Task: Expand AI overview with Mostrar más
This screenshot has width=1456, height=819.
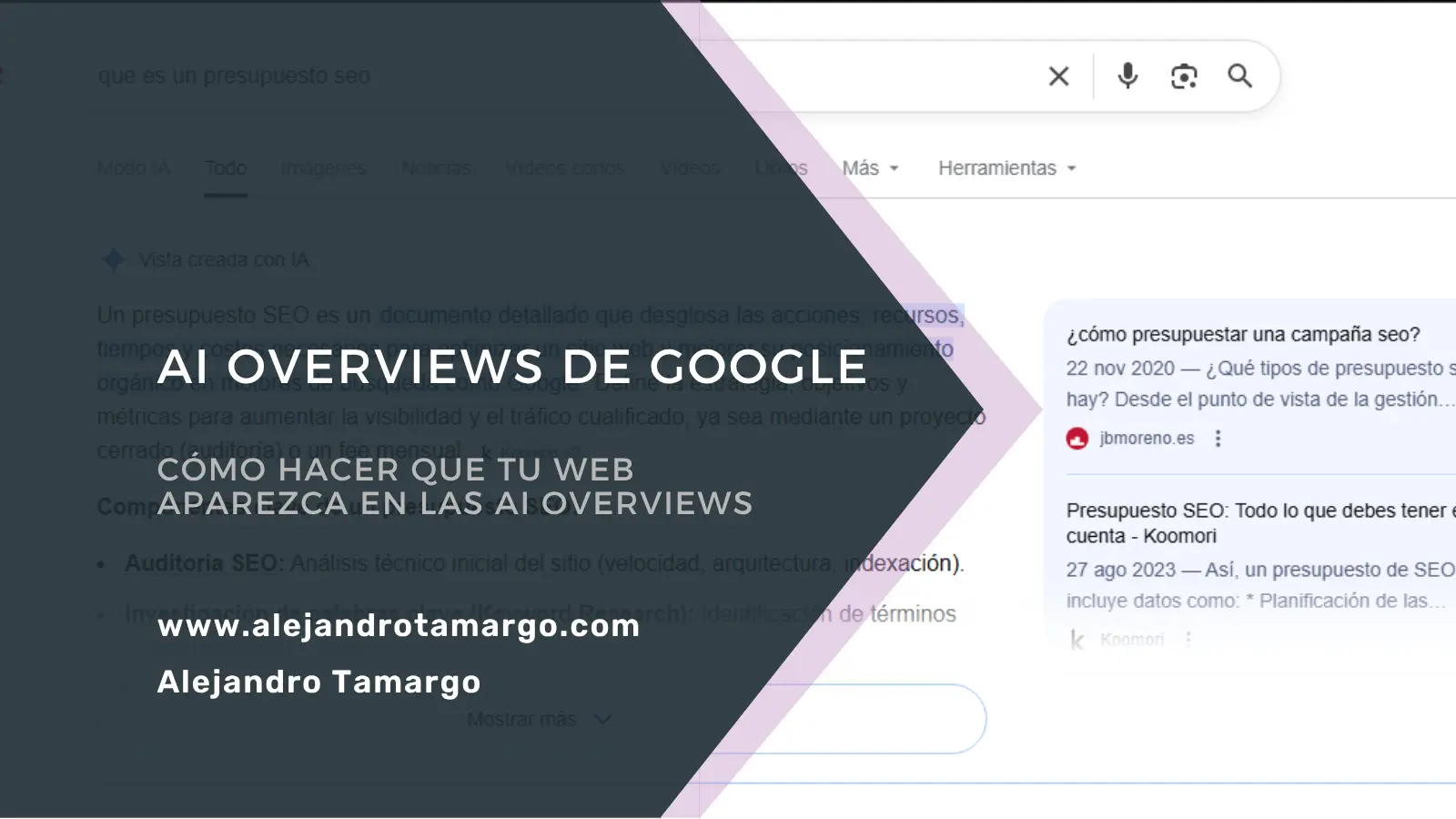Action: (x=539, y=720)
